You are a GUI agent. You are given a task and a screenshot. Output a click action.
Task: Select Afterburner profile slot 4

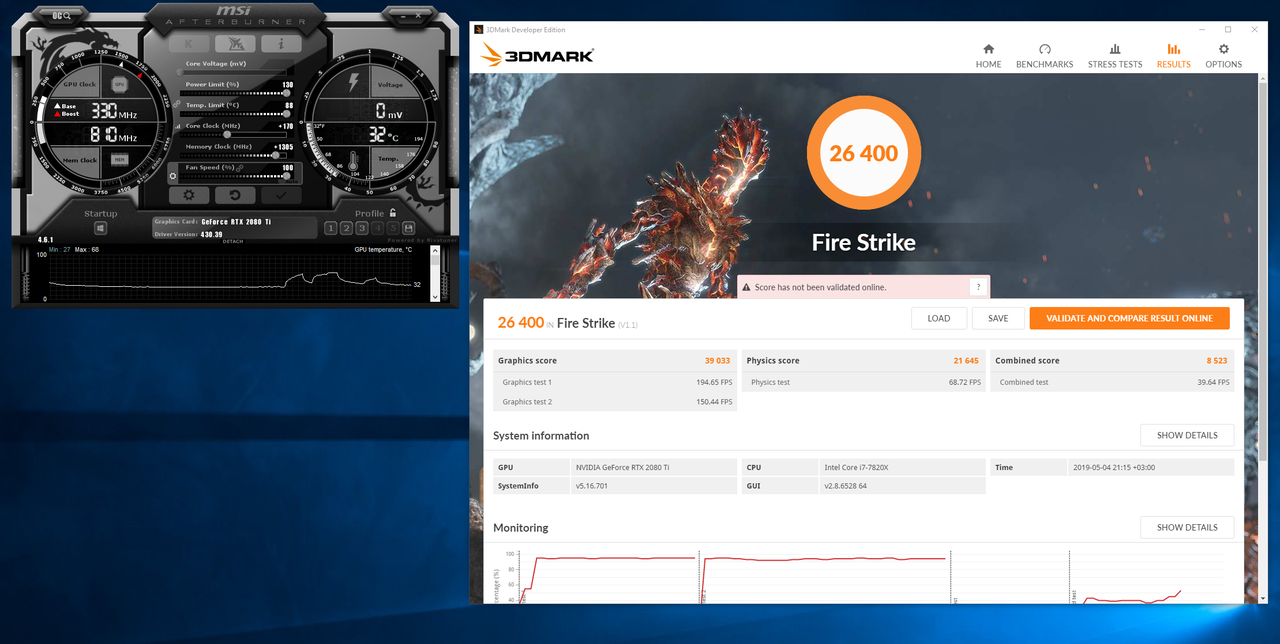click(x=378, y=228)
